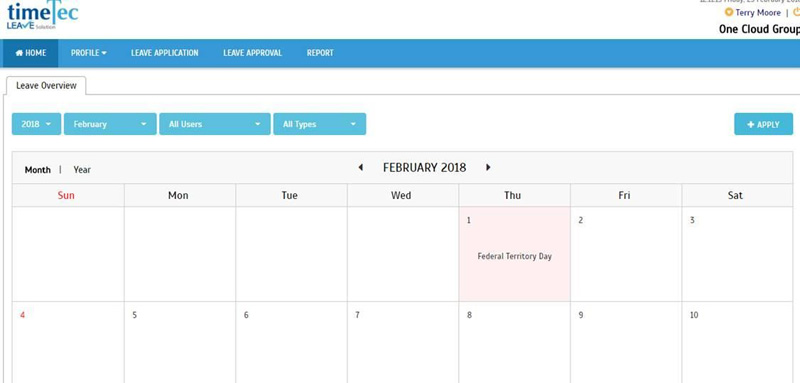Click the HOME house icon
The width and height of the screenshot is (800, 383).
click(19, 53)
